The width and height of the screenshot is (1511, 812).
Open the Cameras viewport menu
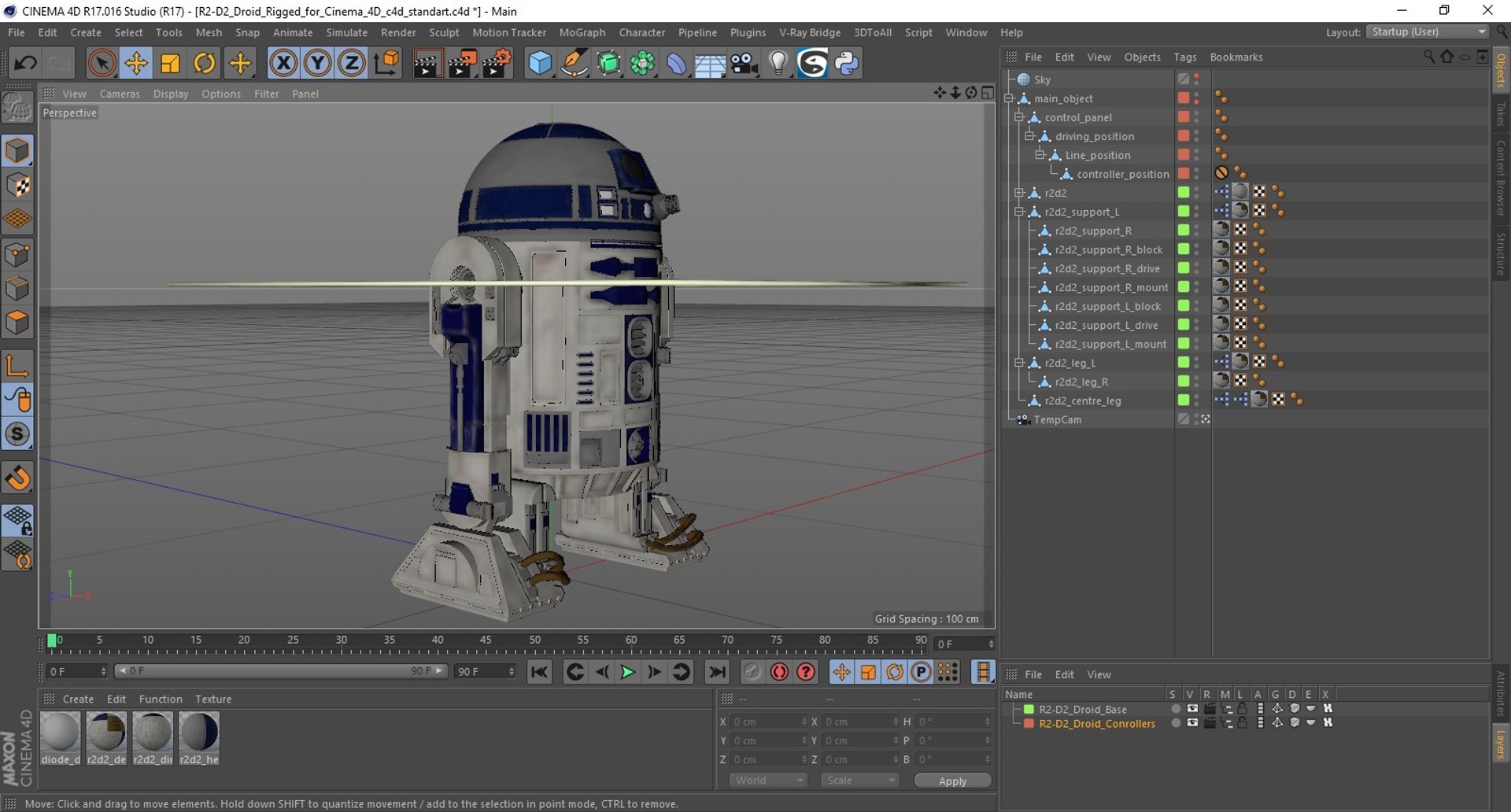point(120,94)
